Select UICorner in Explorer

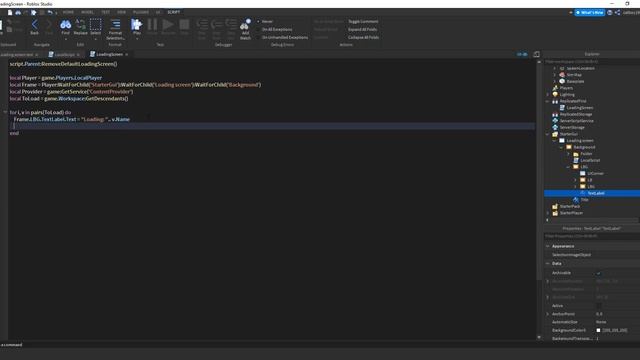click(x=595, y=173)
